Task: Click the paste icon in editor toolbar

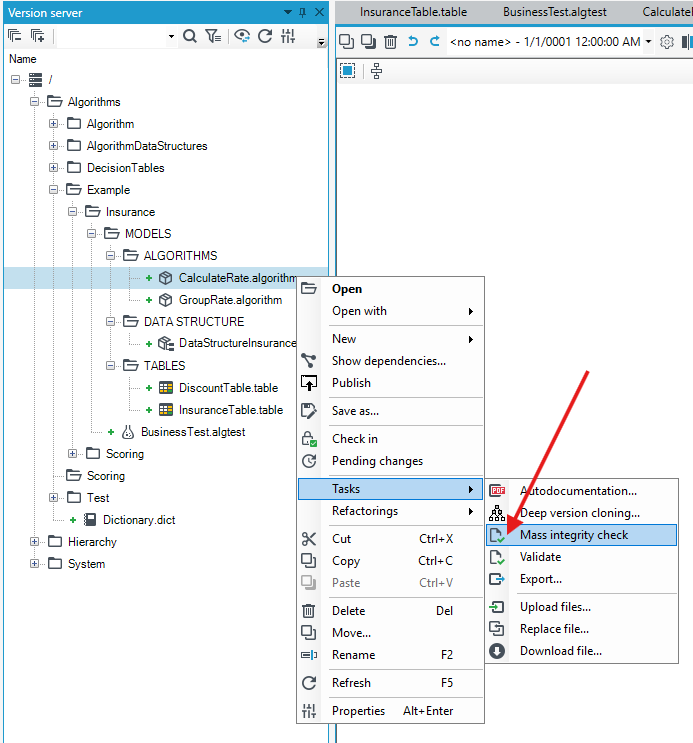Action: [368, 42]
